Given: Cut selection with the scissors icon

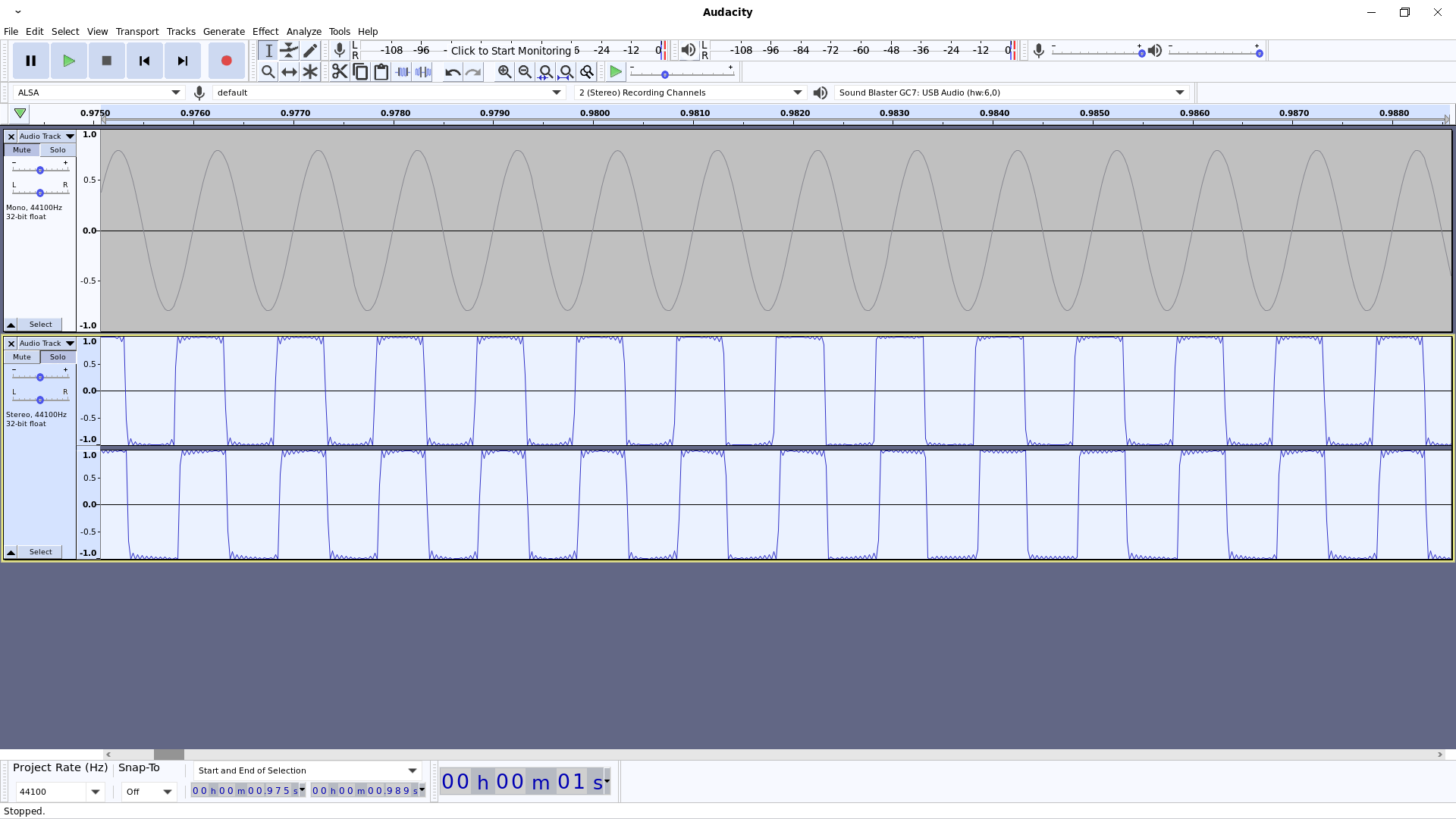Looking at the screenshot, I should pyautogui.click(x=340, y=72).
